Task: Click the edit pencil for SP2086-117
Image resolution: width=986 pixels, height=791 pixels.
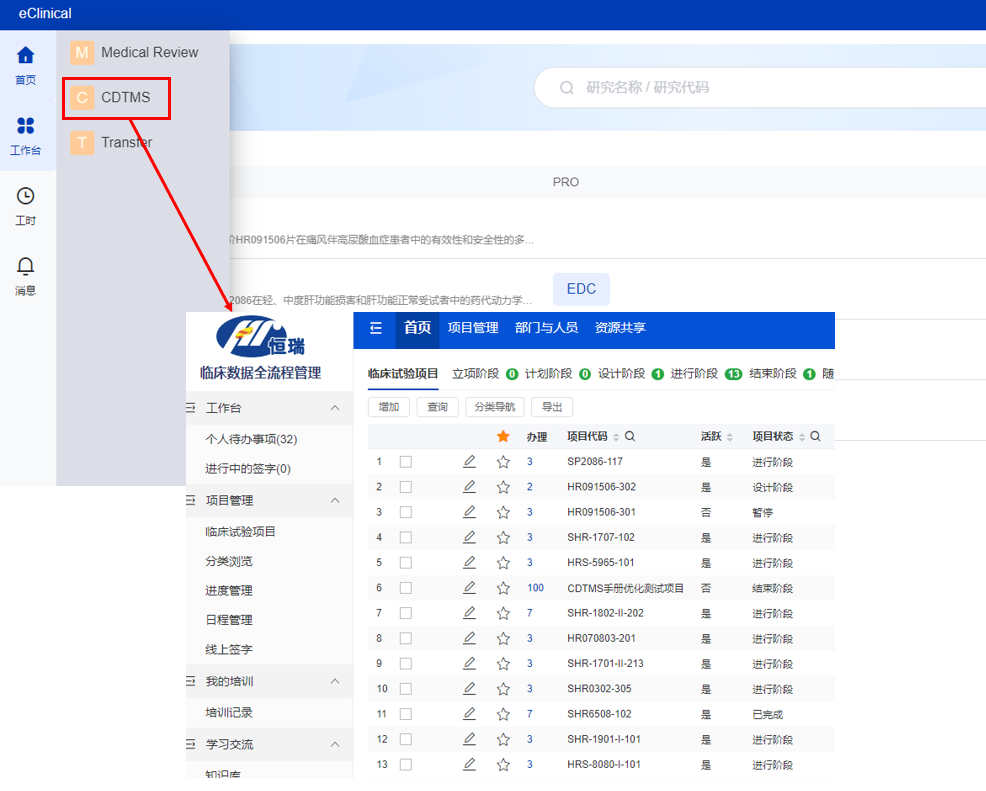Action: coord(469,461)
